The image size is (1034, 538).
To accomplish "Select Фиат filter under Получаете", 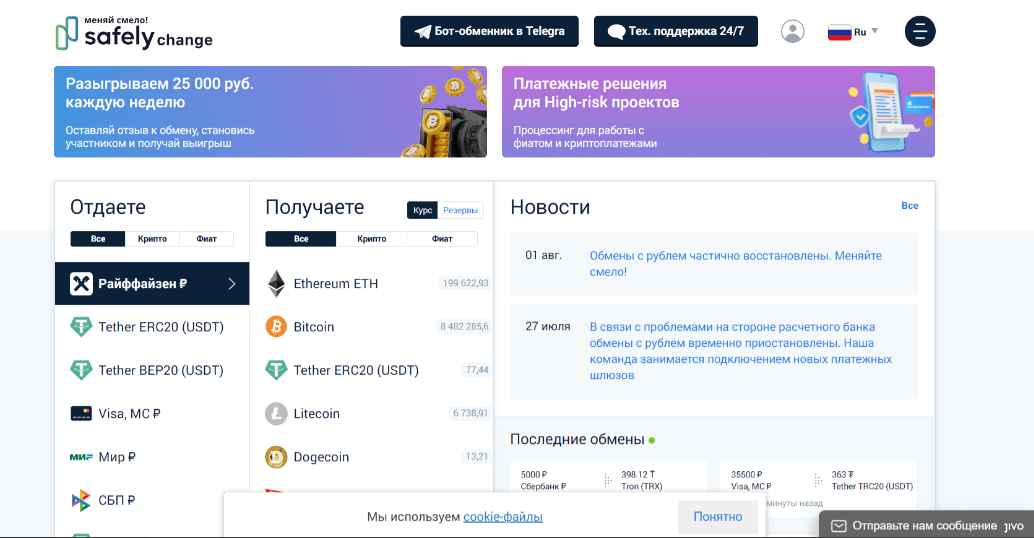I will [x=442, y=239].
